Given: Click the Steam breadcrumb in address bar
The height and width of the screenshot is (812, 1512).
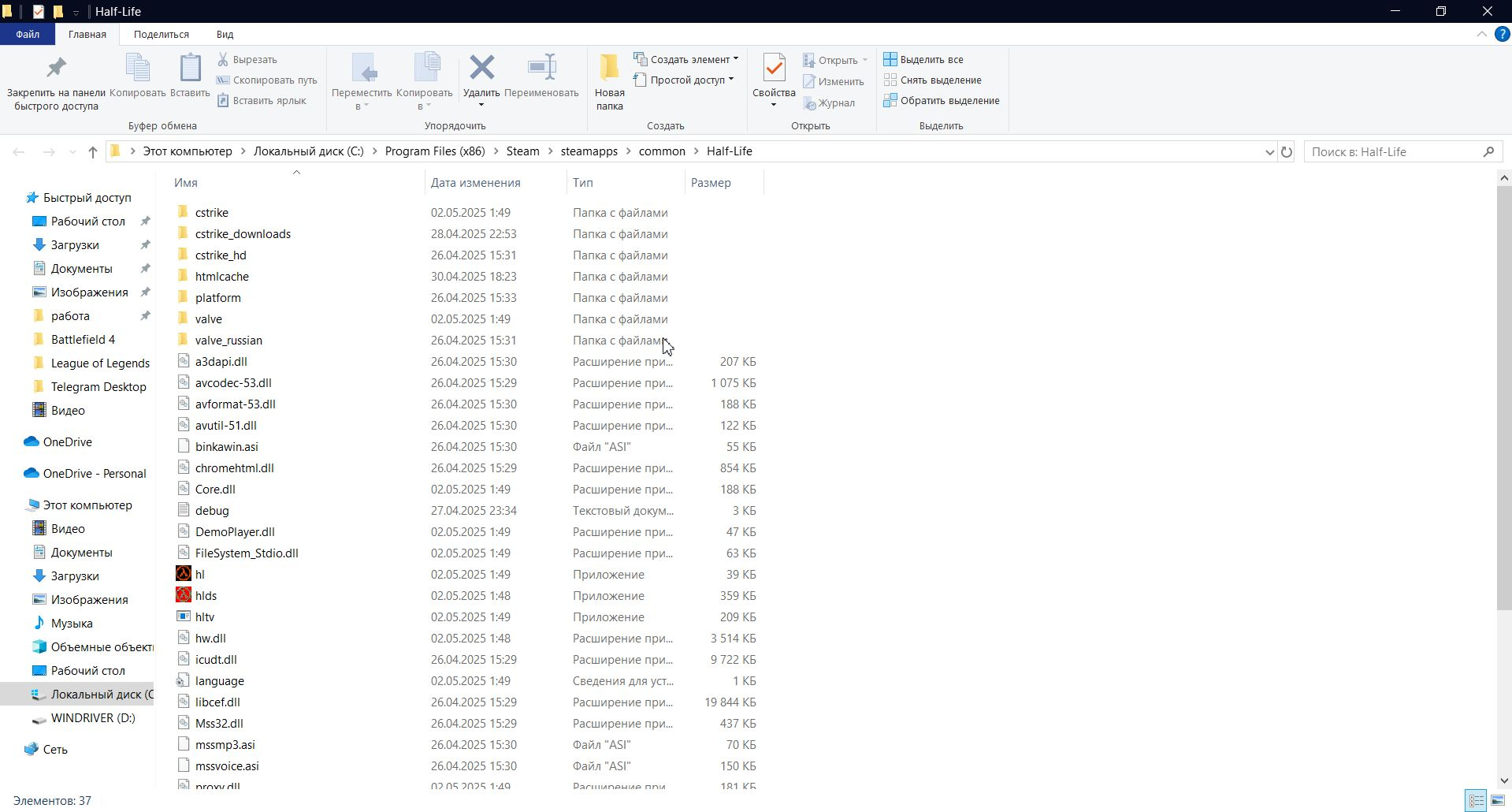Looking at the screenshot, I should (x=522, y=151).
